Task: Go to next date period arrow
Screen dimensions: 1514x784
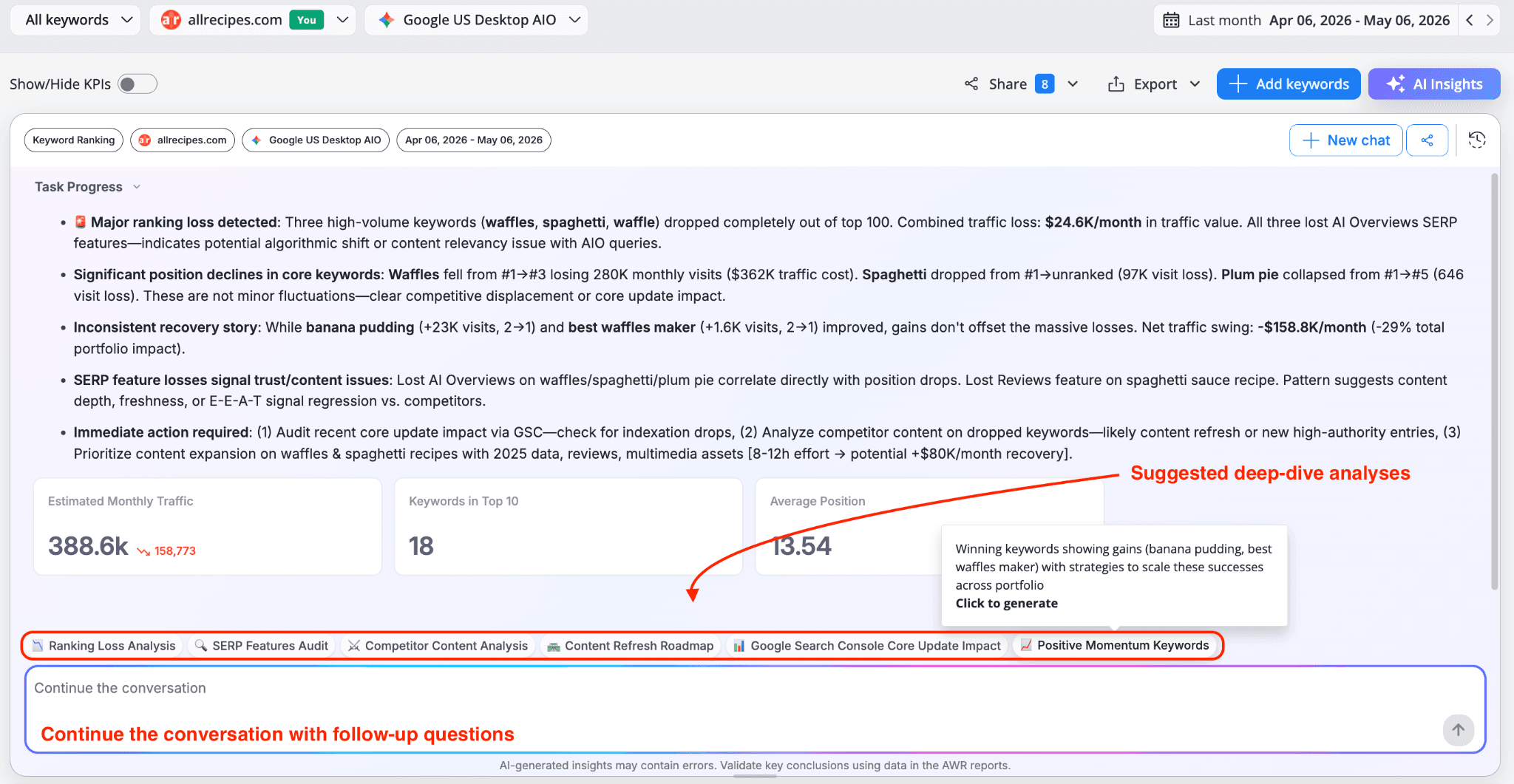Action: (1490, 21)
